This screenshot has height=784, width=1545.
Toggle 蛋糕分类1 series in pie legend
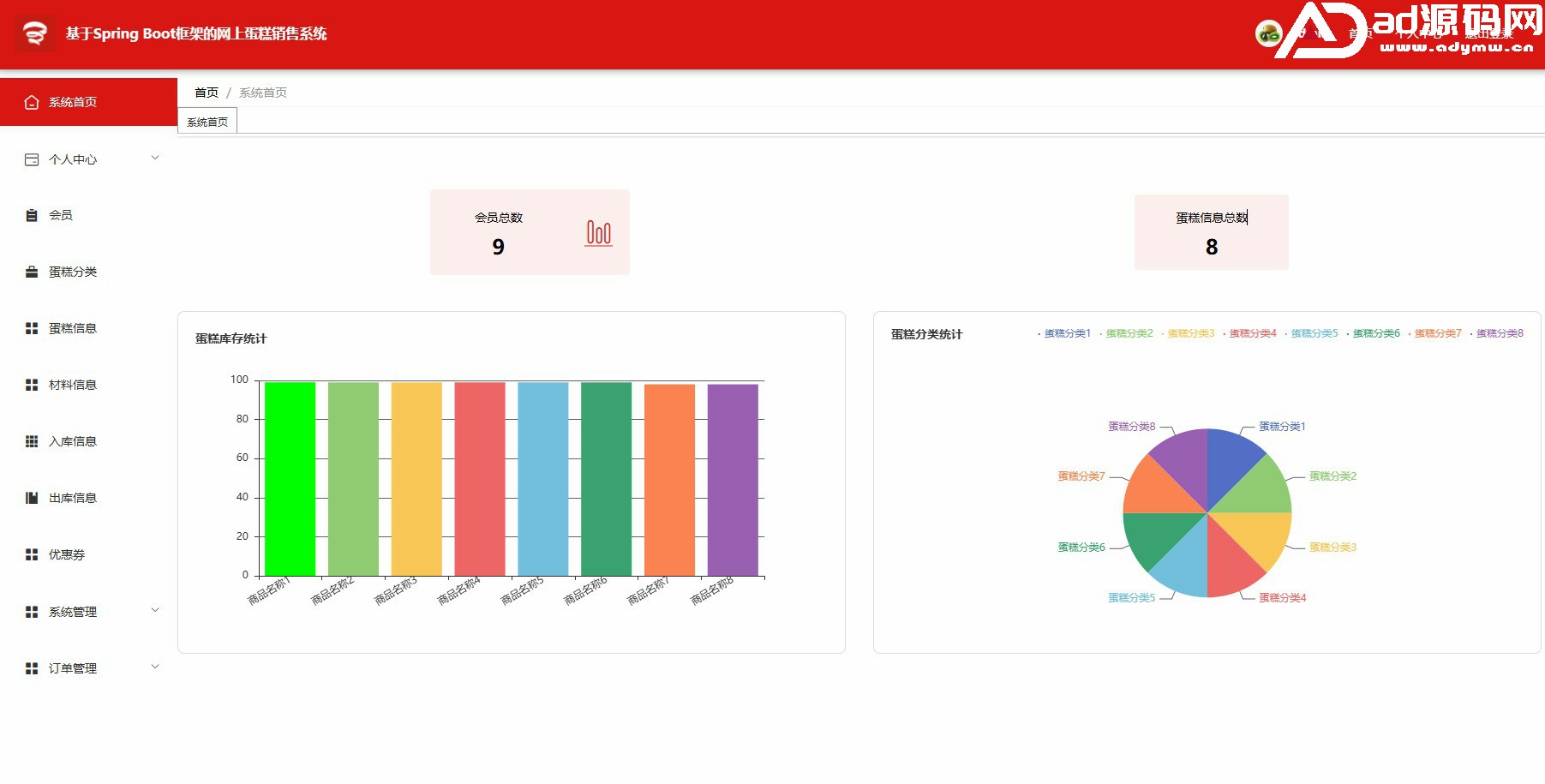(x=1067, y=333)
